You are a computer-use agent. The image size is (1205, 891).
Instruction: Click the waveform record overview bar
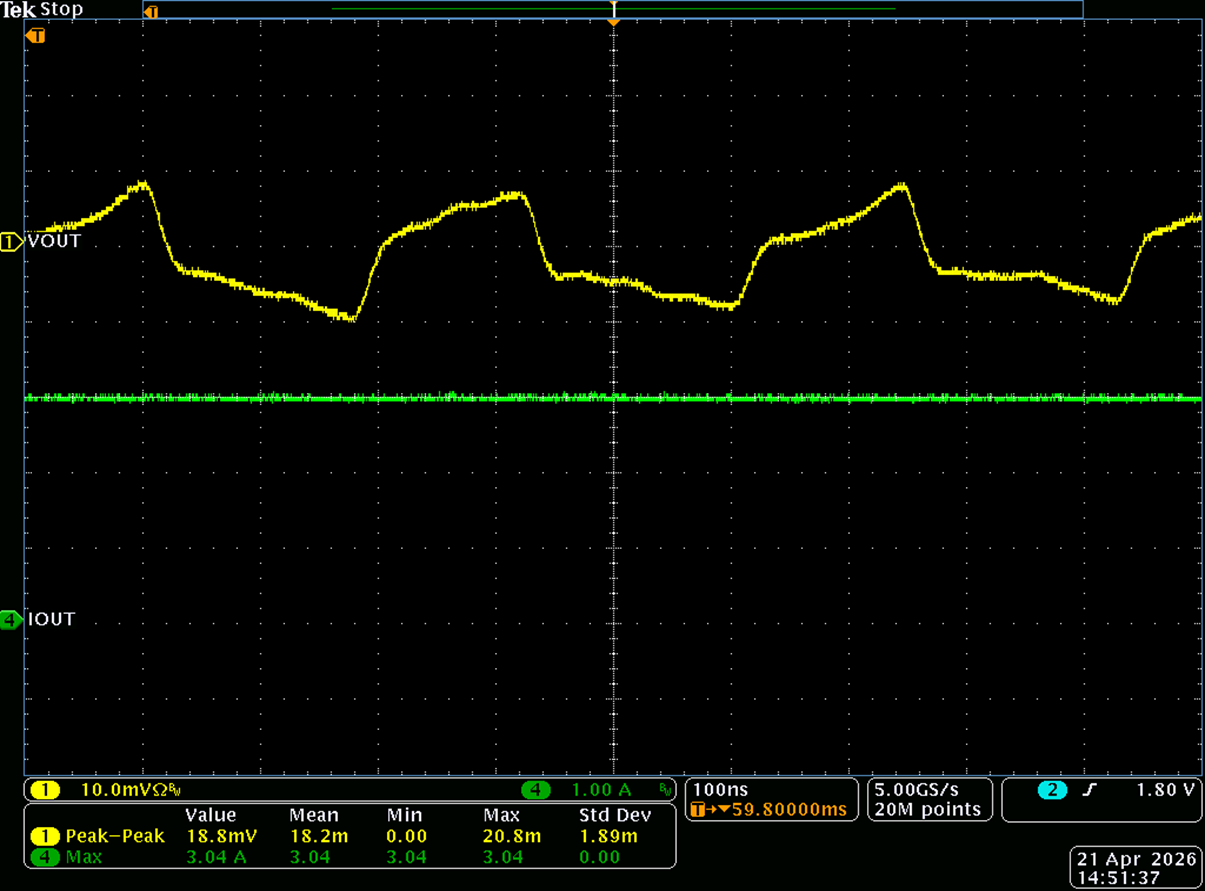(612, 9)
